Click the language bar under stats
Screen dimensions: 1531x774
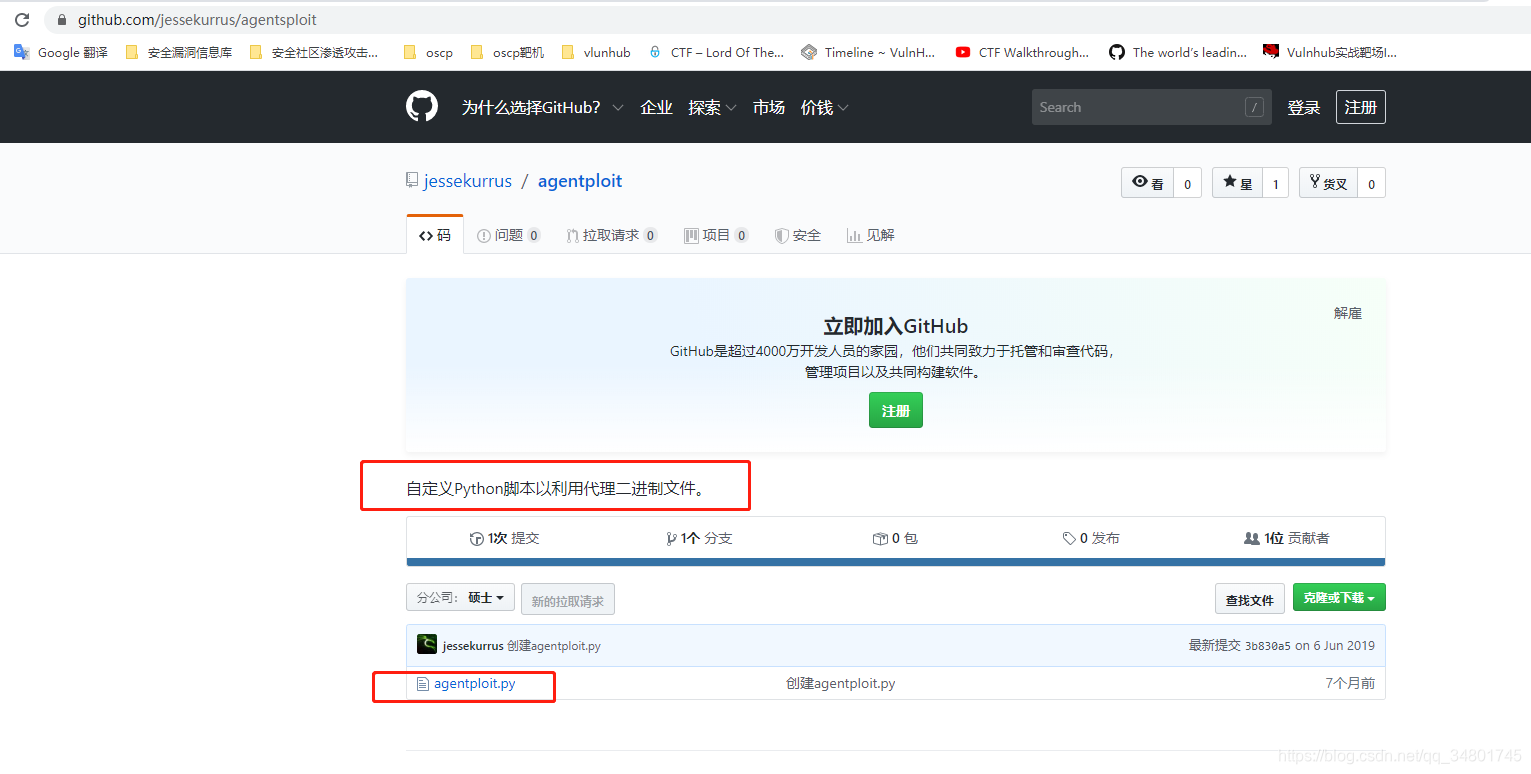tap(895, 562)
